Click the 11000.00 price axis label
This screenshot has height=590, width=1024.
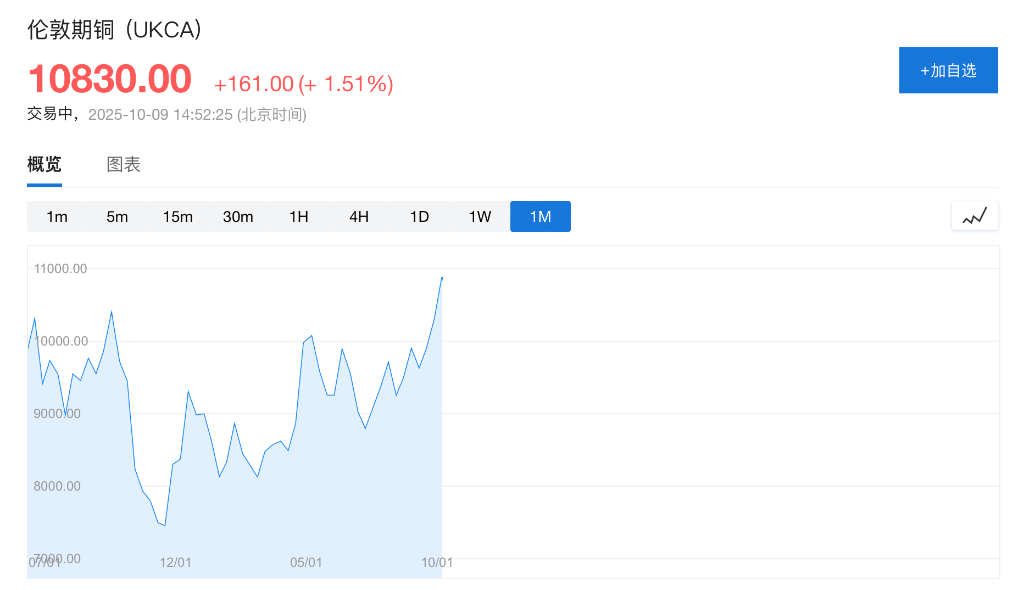click(60, 269)
